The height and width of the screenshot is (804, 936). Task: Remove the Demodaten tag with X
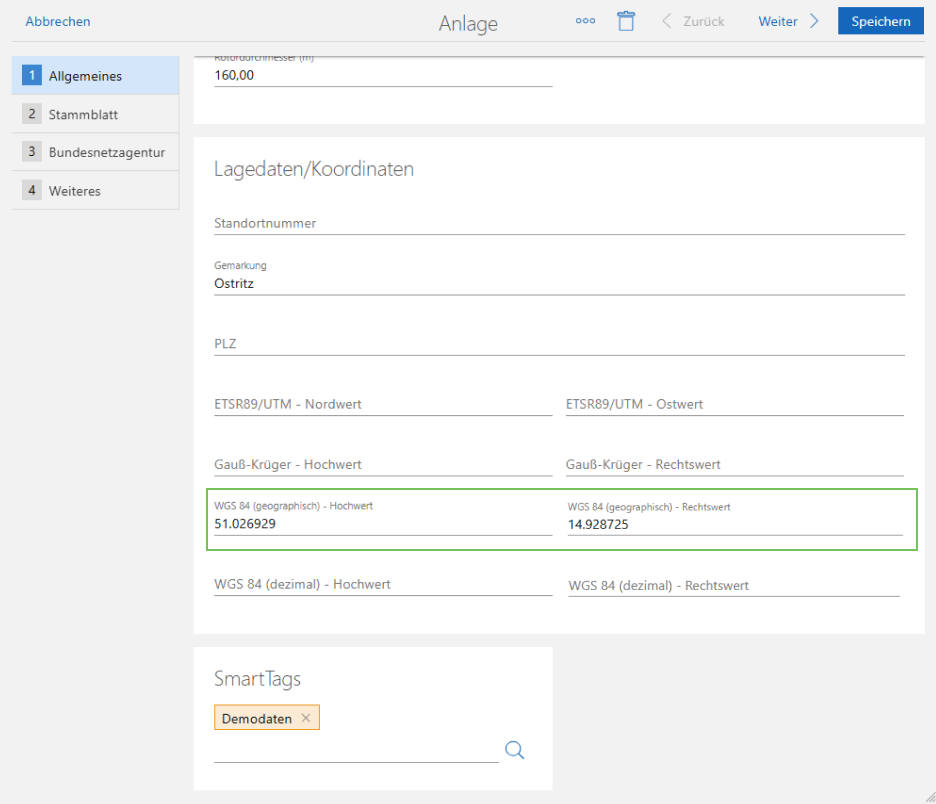tap(306, 718)
